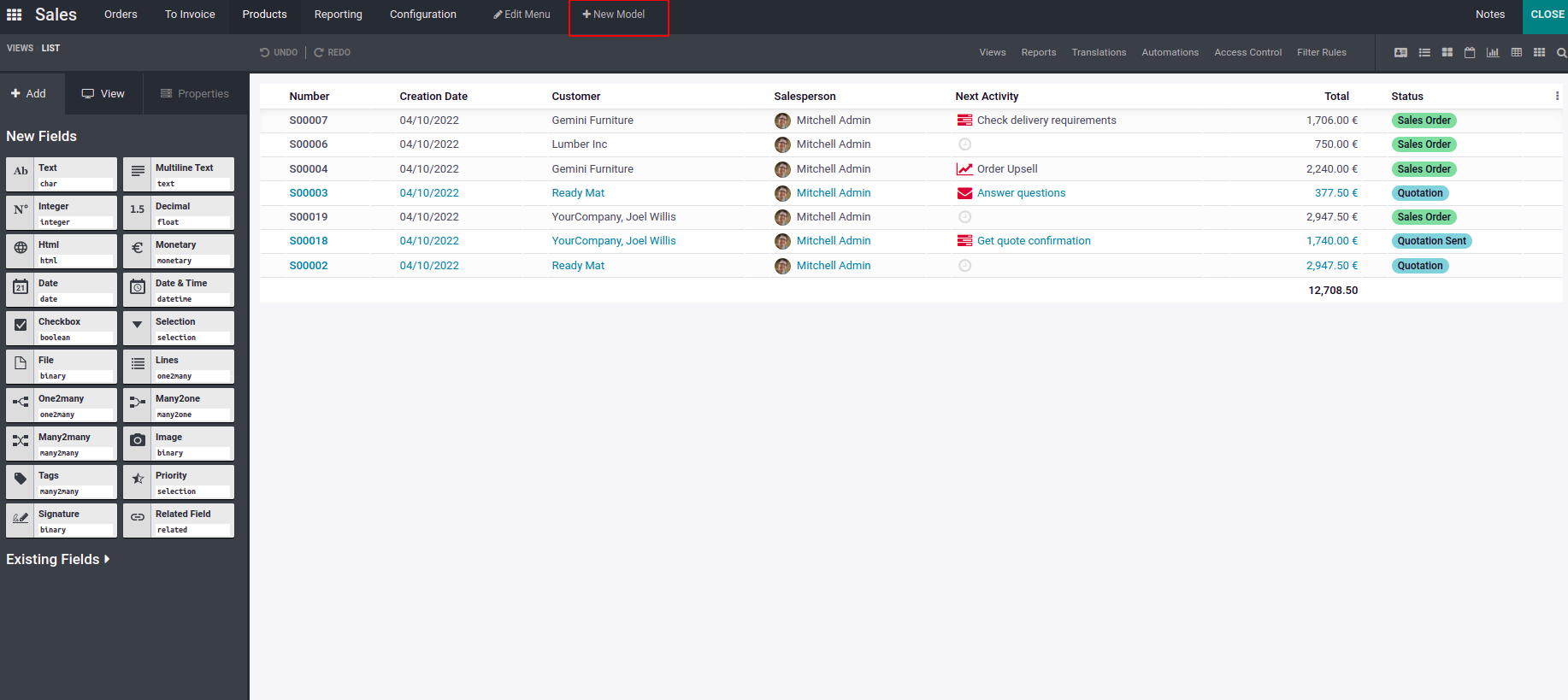This screenshot has width=1568, height=700.
Task: Open the Configuration menu
Action: tap(423, 15)
